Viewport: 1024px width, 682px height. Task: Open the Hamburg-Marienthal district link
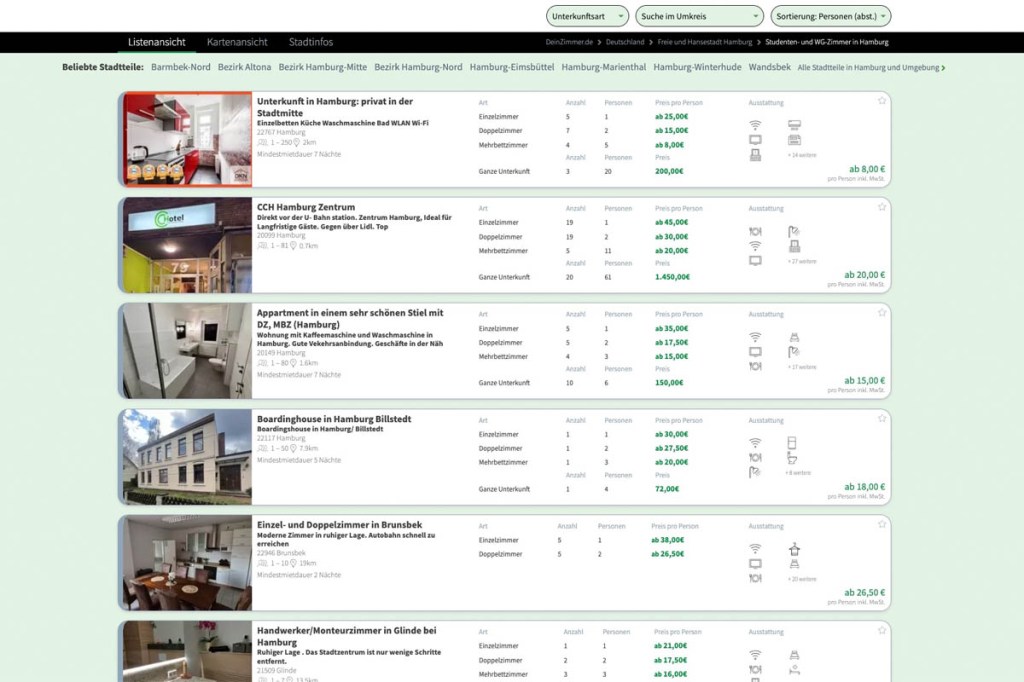click(x=603, y=67)
